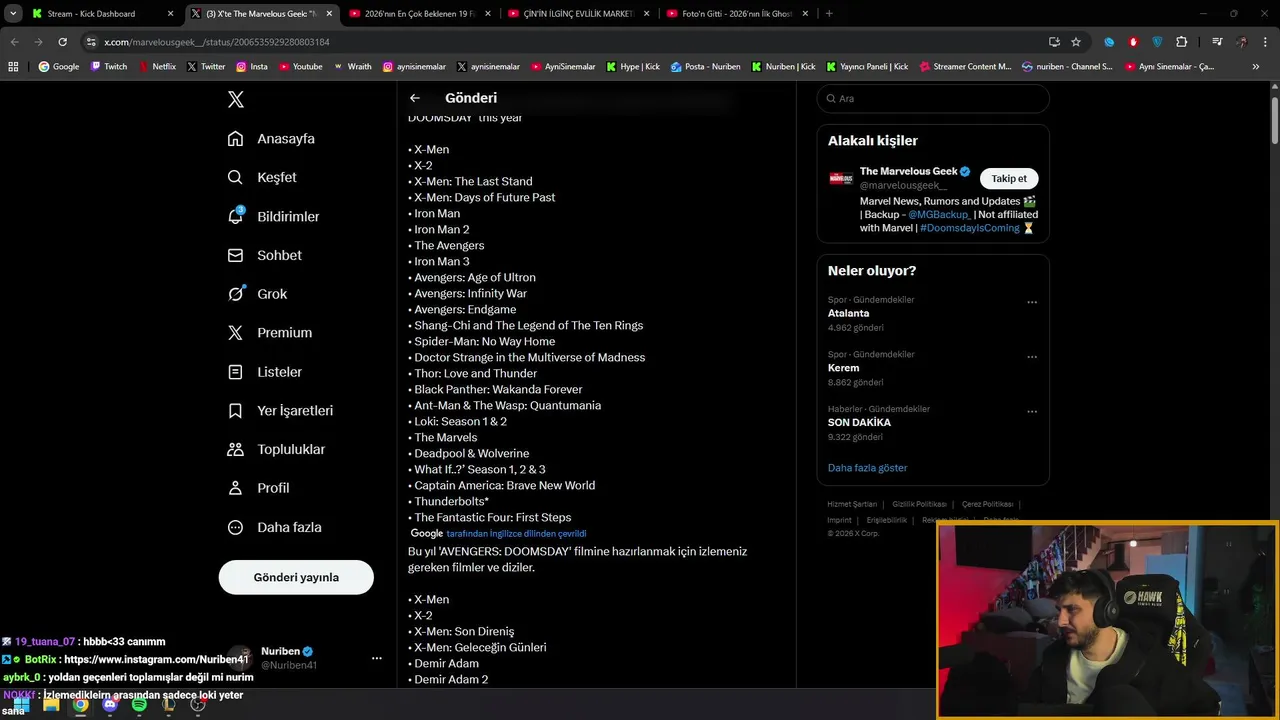
Task: Open Sohbet messages
Action: [264, 255]
